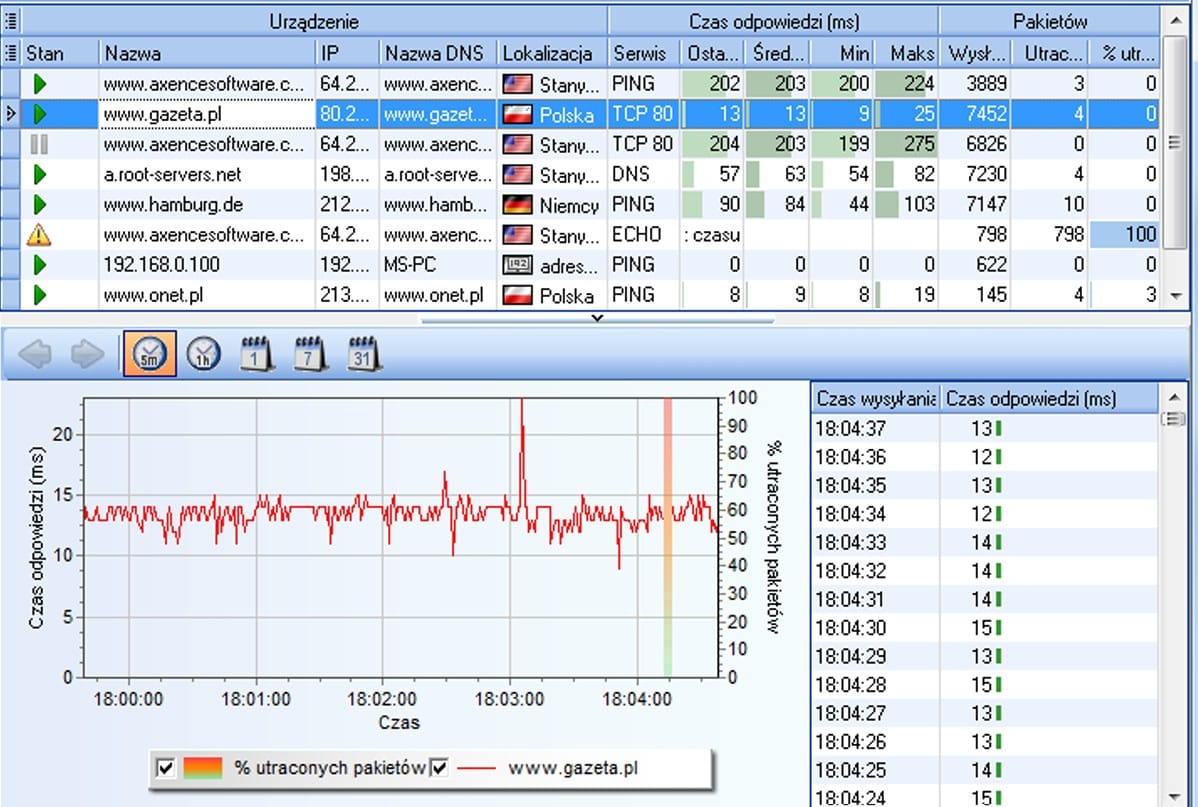Screen dimensions: 1198x807
Task: Collapse the chart panel using splitter chevron
Action: coord(597,318)
